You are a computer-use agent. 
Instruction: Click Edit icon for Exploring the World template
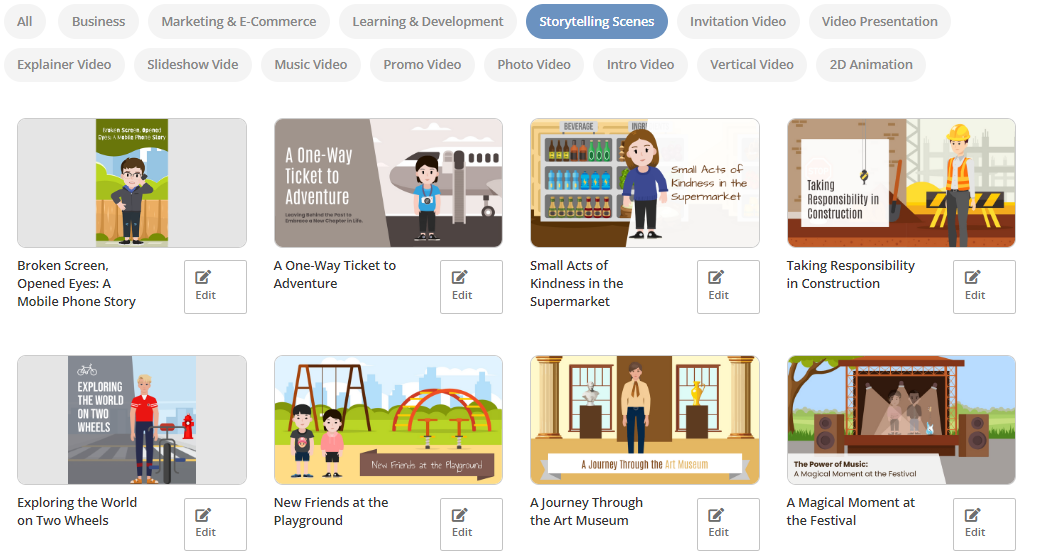tap(215, 524)
